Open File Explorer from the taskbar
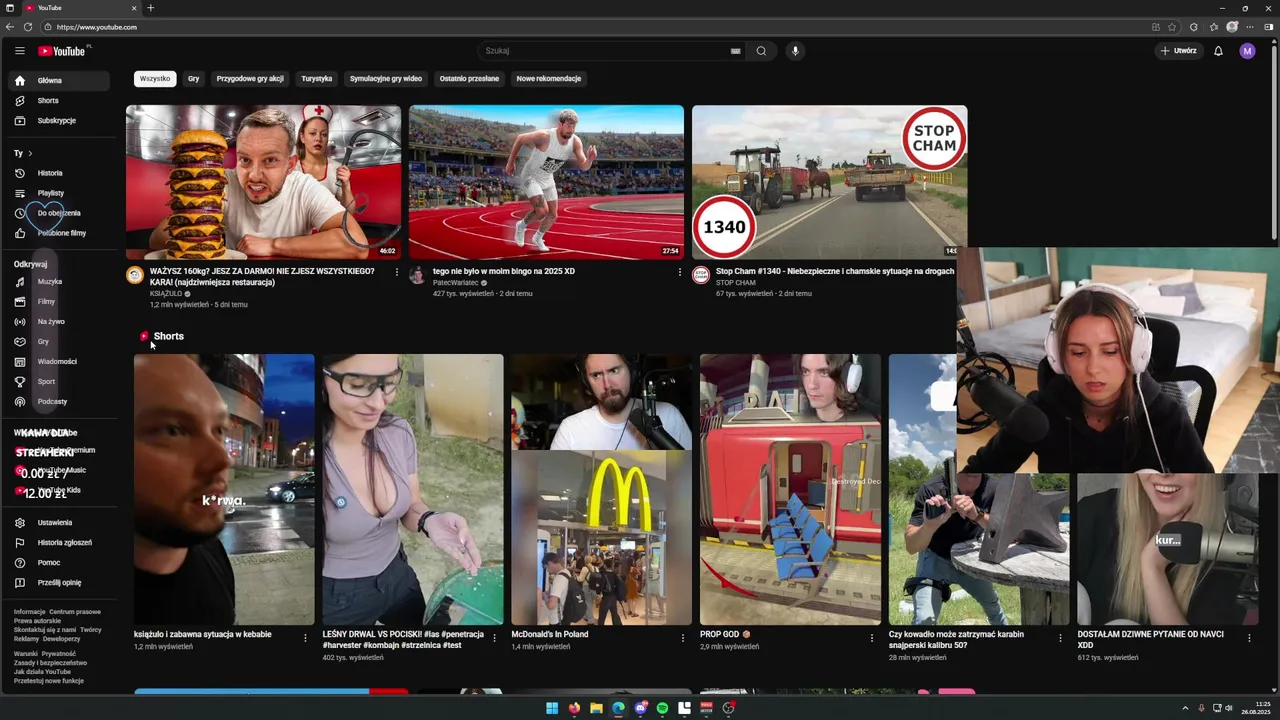Image resolution: width=1280 pixels, height=720 pixels. tap(596, 708)
